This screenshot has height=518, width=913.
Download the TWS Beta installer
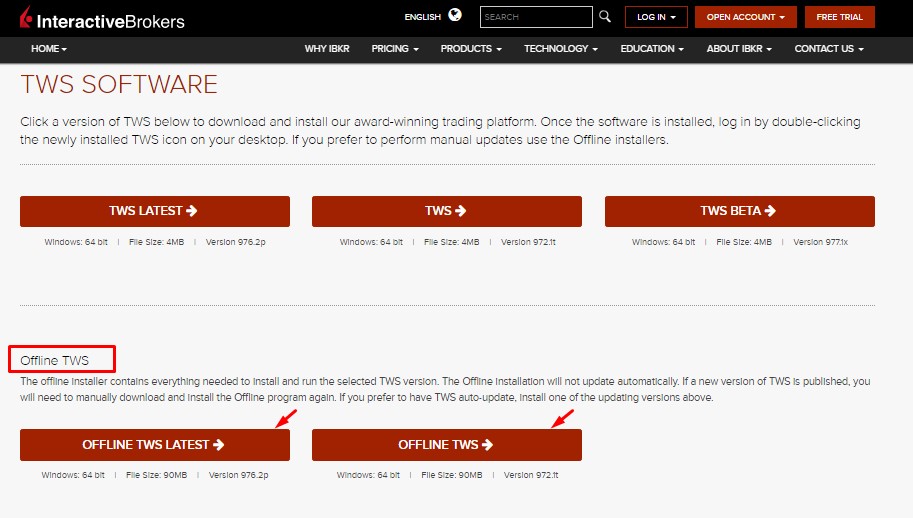(x=739, y=211)
